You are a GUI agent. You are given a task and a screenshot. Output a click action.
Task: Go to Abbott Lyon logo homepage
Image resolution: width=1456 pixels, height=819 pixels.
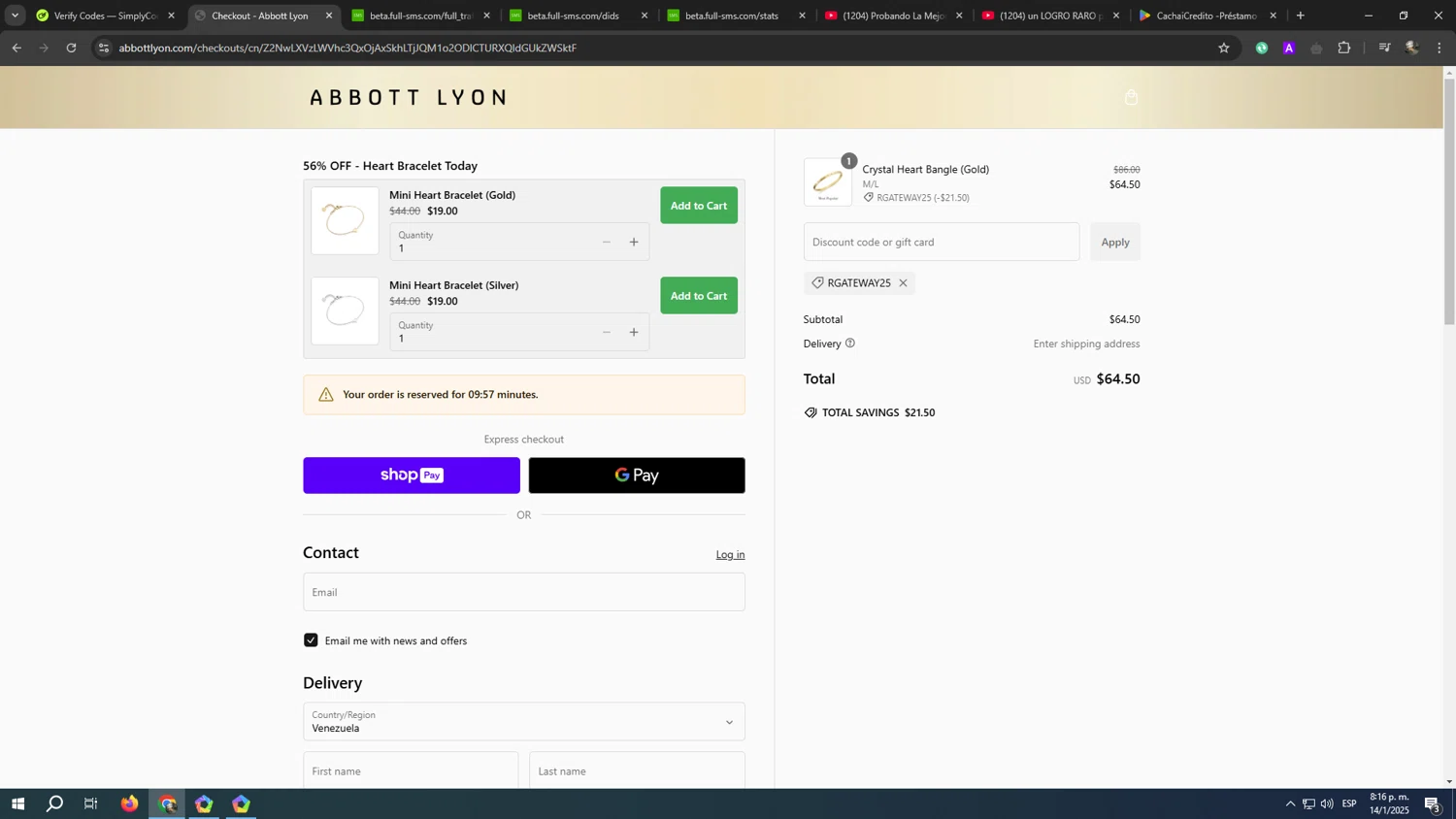click(409, 97)
